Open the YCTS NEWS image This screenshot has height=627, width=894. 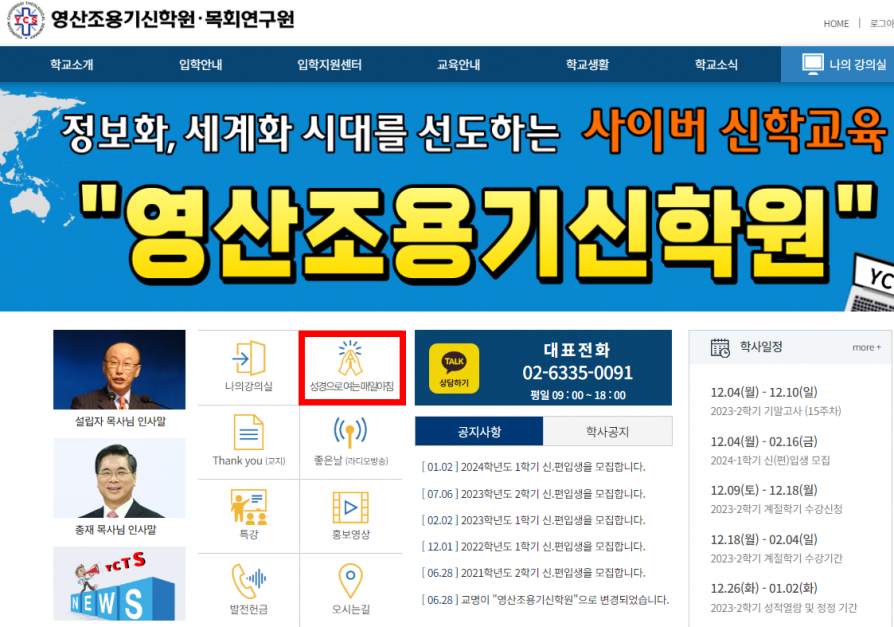click(119, 584)
